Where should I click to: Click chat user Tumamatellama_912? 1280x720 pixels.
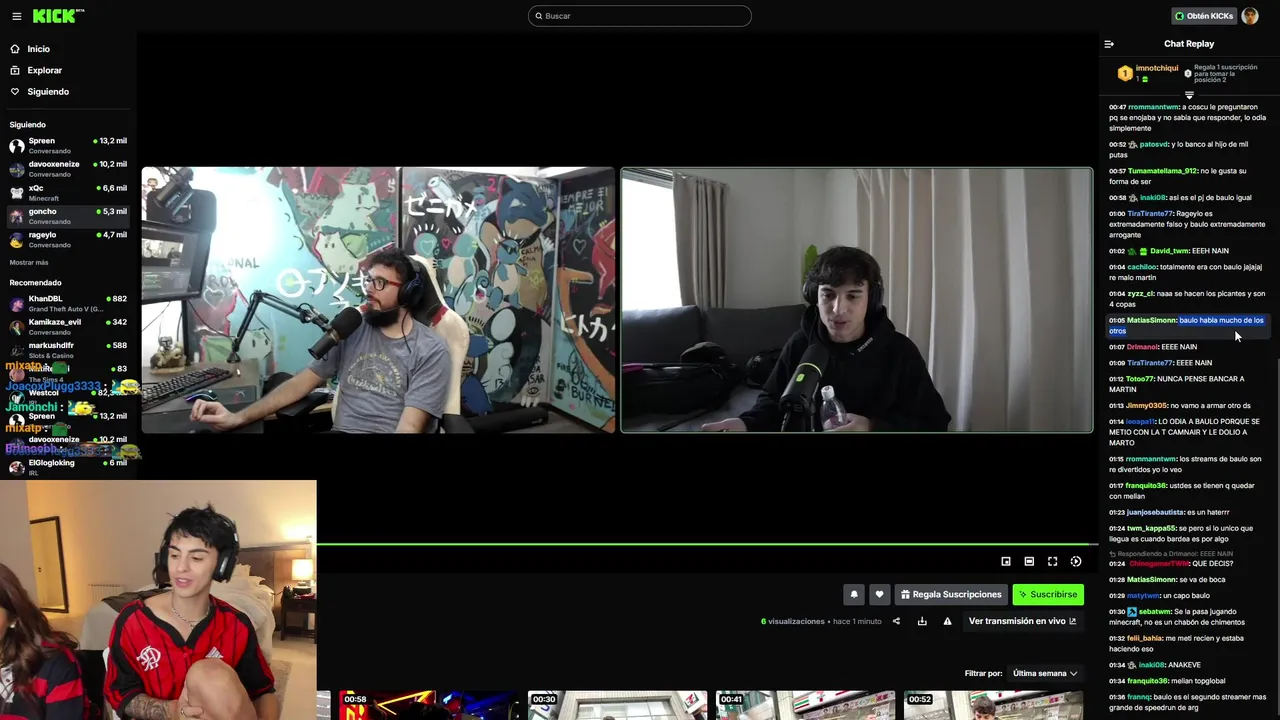click(1162, 171)
